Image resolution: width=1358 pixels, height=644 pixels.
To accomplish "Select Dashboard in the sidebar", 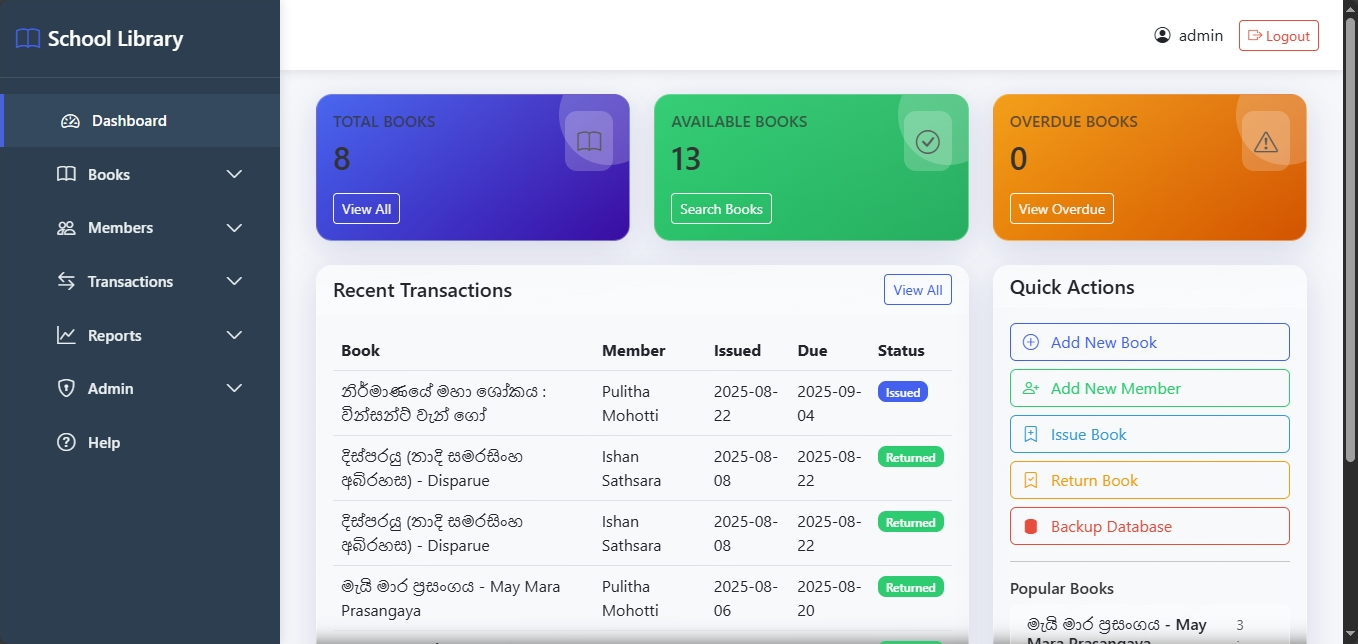I will [128, 120].
